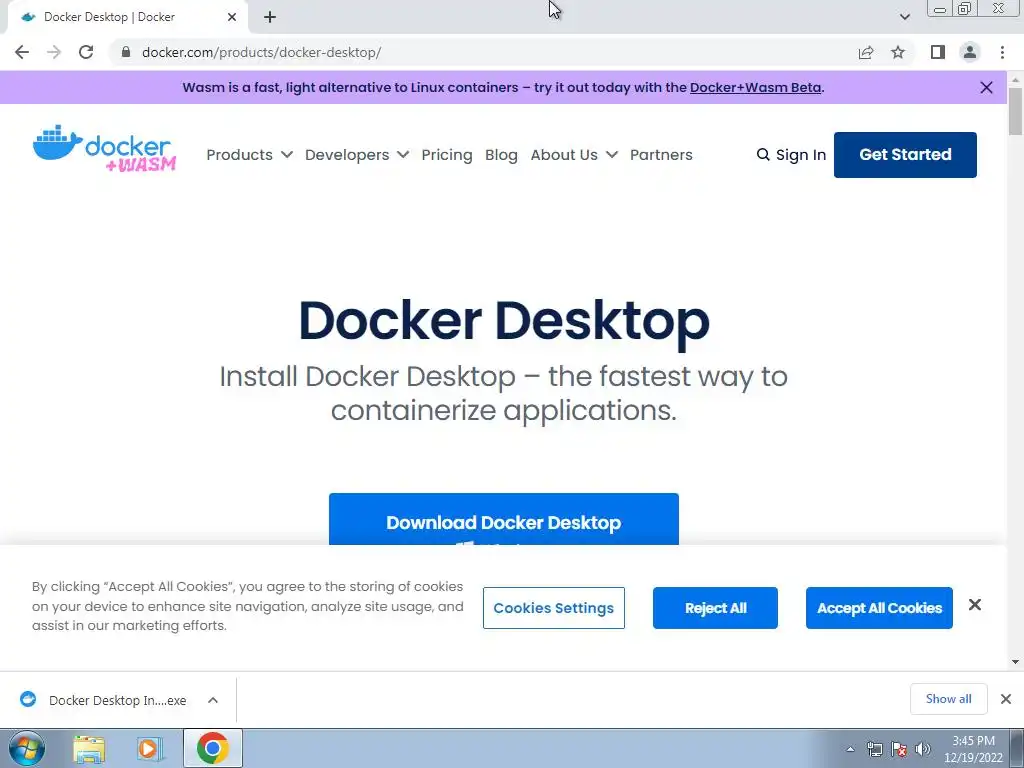Click the Get Started button
Image resolution: width=1024 pixels, height=768 pixels.
click(x=905, y=155)
